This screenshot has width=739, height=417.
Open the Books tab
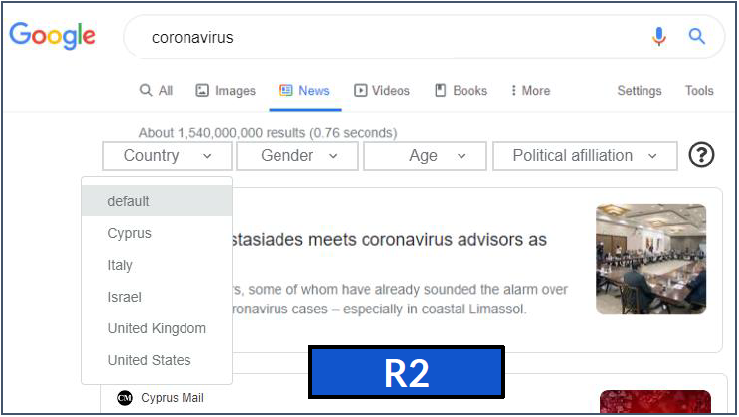tap(461, 90)
